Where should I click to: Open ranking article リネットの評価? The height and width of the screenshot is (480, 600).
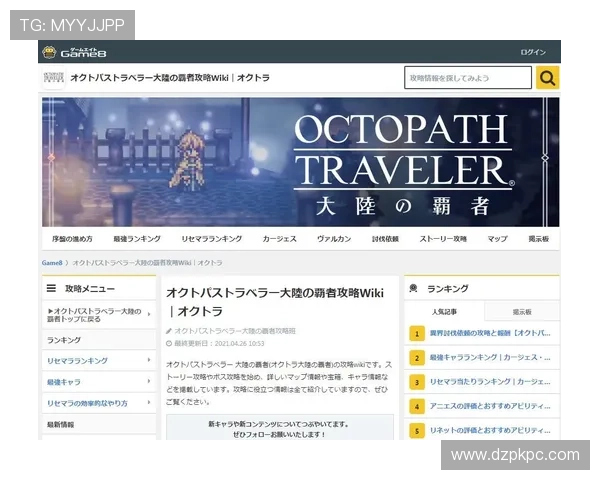(x=490, y=430)
